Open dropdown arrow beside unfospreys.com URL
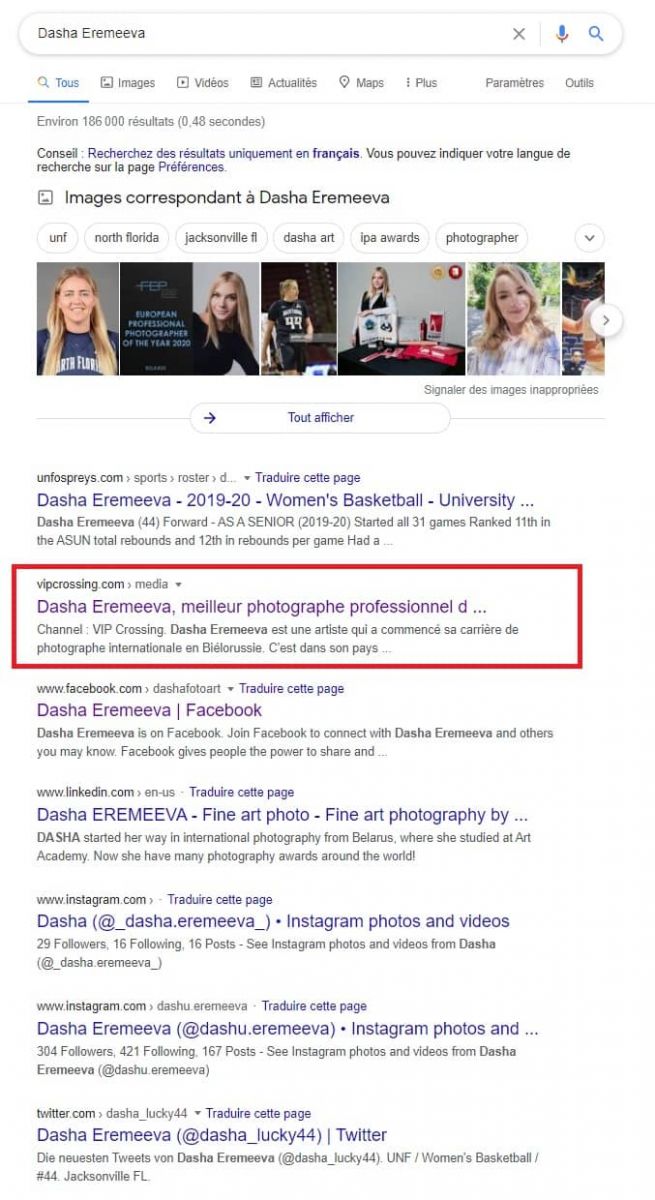 (246, 478)
